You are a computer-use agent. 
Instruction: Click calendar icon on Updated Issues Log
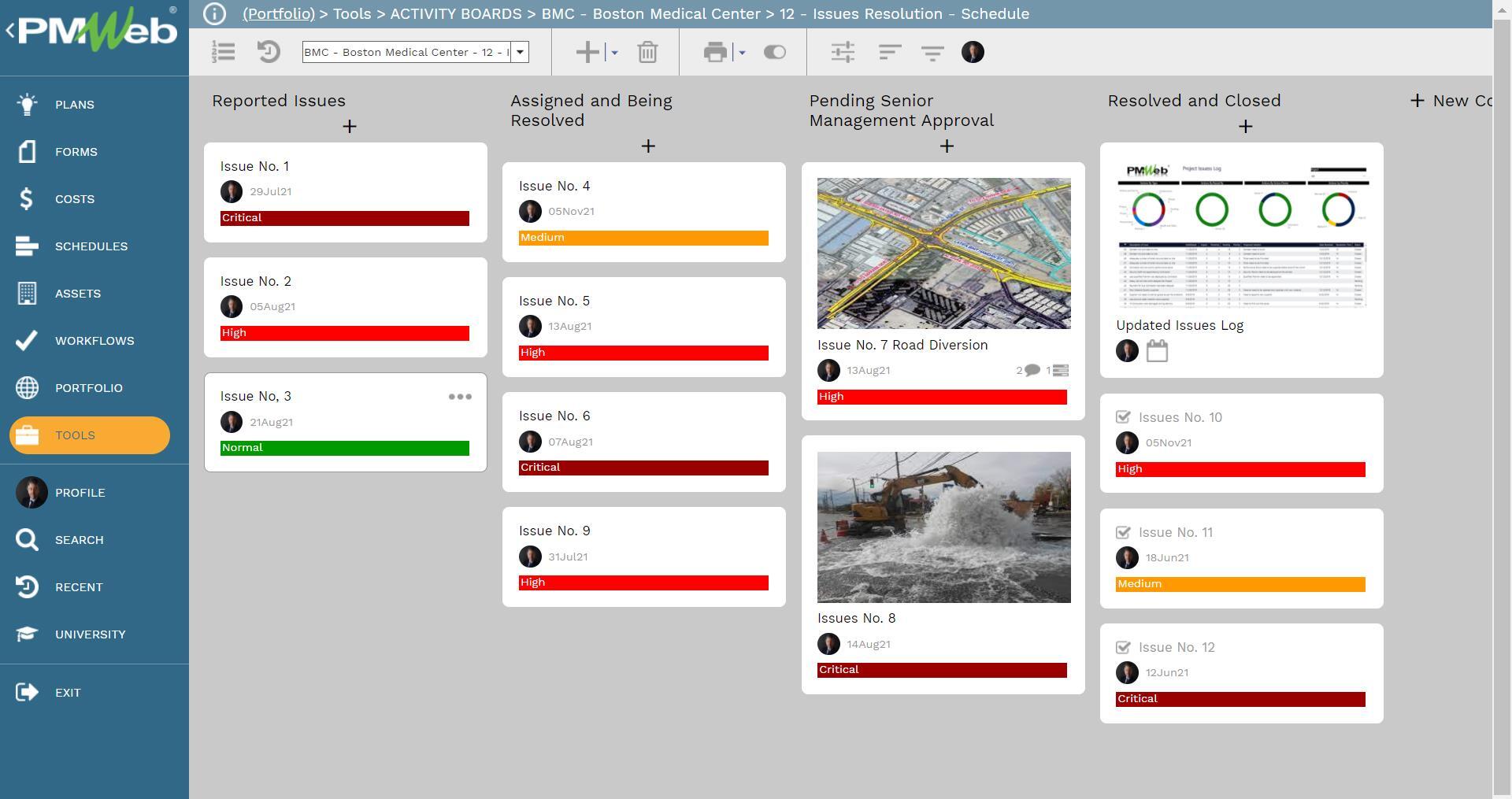[x=1157, y=351]
